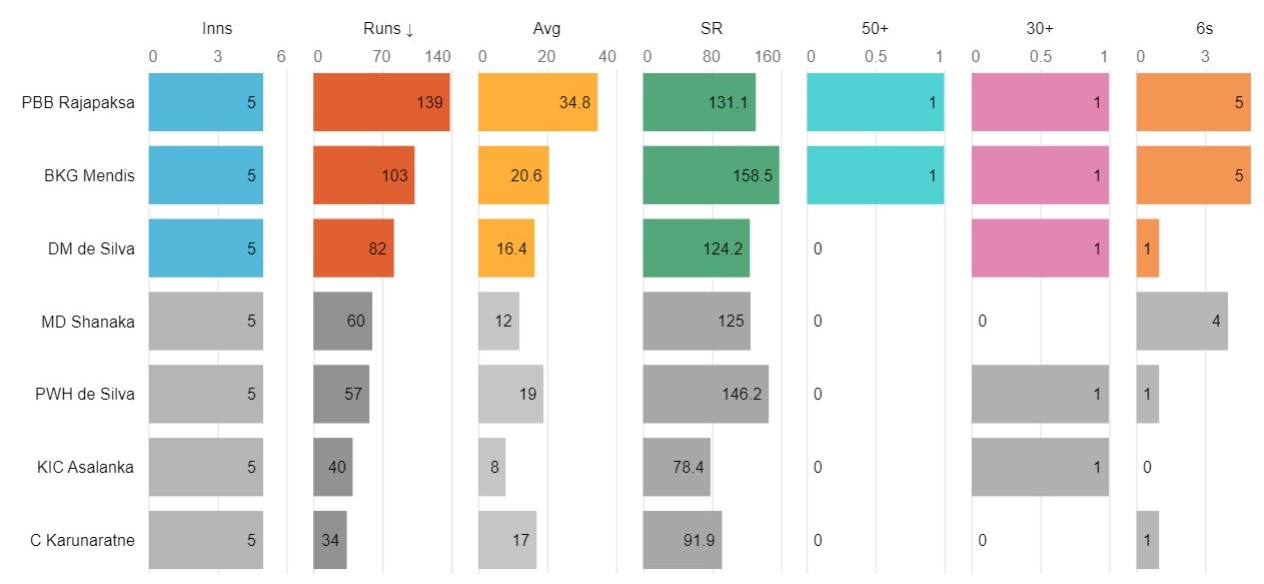The width and height of the screenshot is (1264, 584).
Task: Select the BKG Mendis row label
Action: click(x=89, y=175)
